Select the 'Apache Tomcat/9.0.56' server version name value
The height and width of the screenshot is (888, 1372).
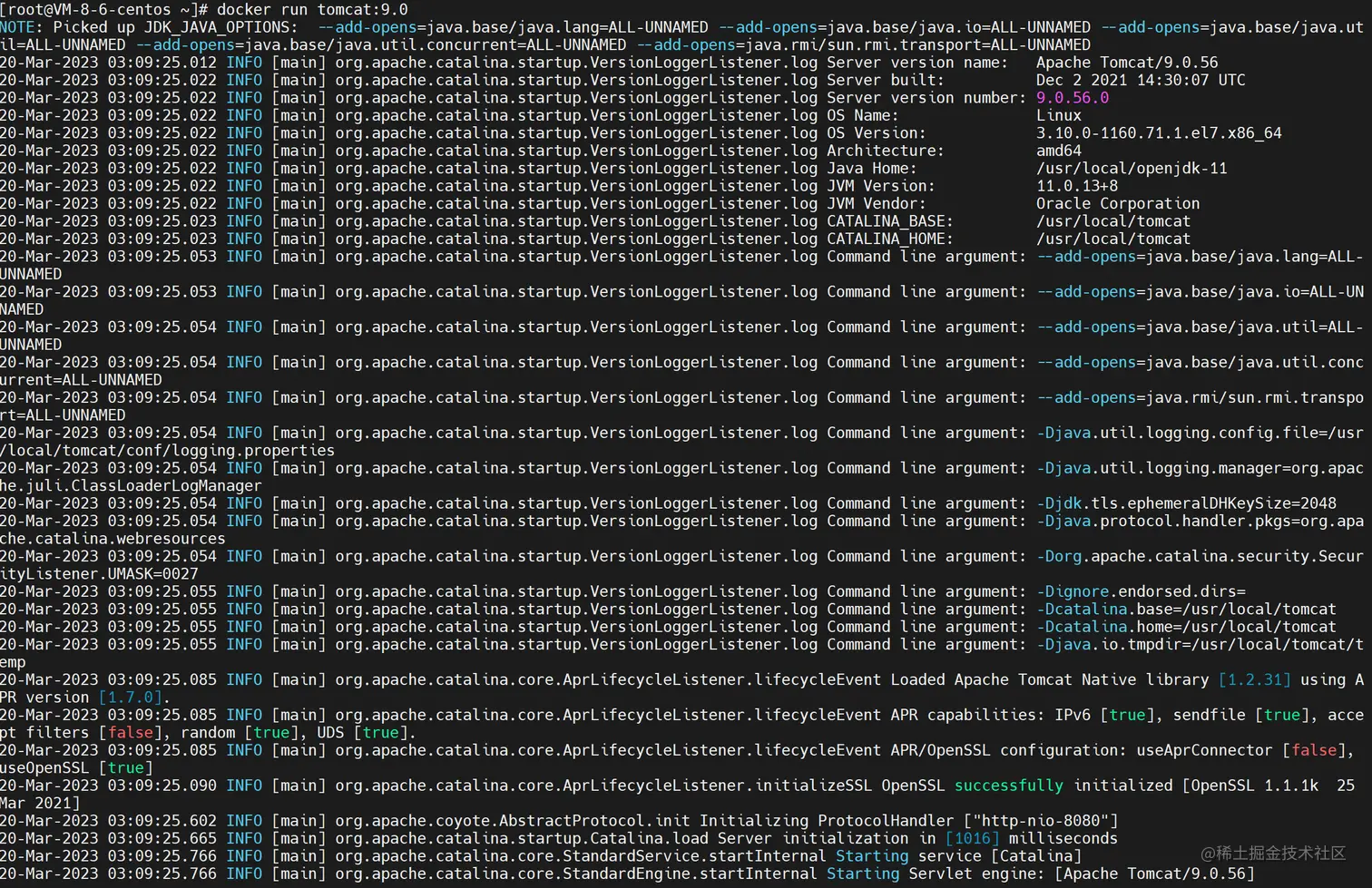tap(1127, 63)
